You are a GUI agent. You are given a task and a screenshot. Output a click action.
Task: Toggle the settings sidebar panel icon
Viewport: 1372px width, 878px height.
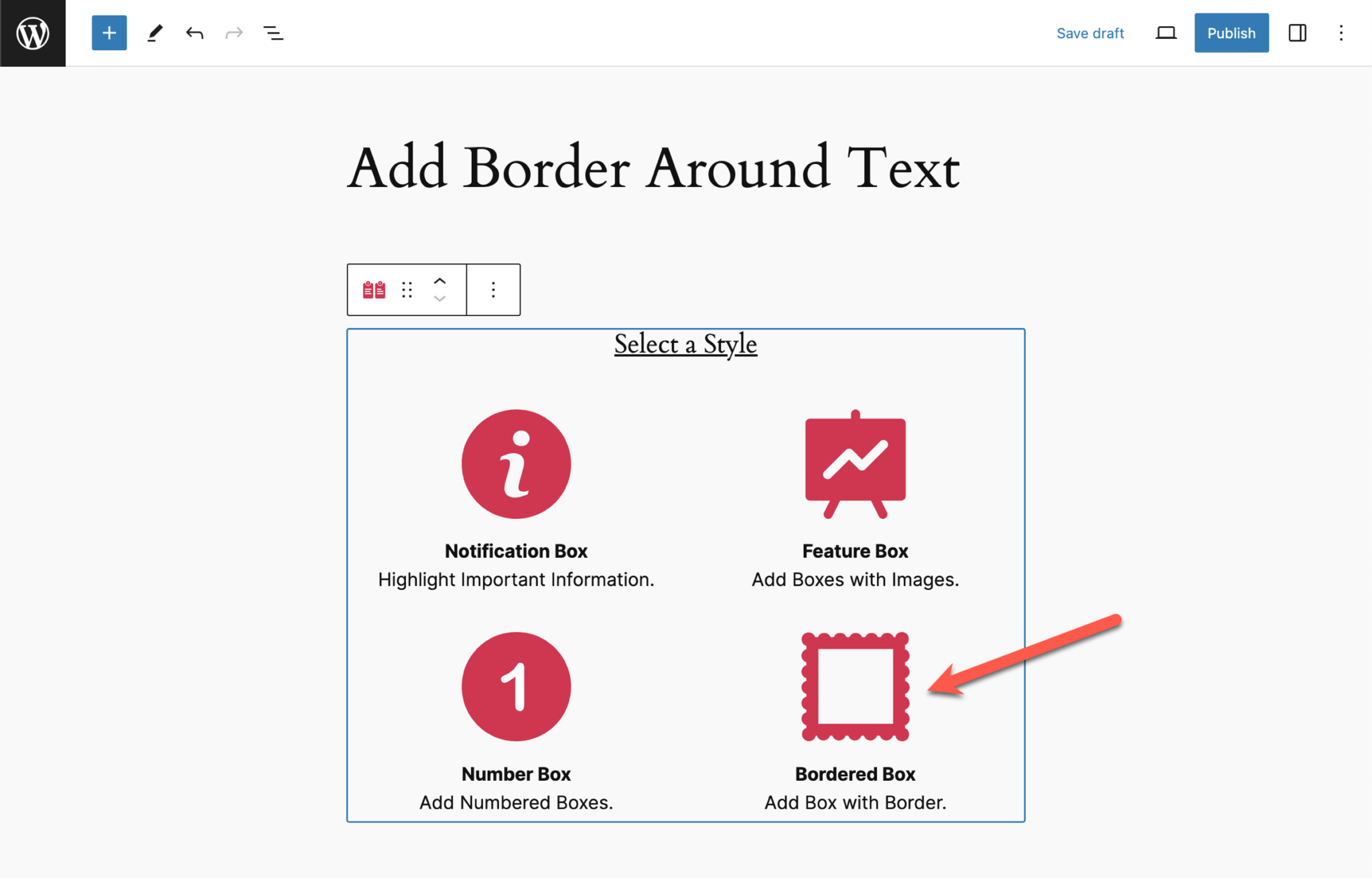point(1296,32)
